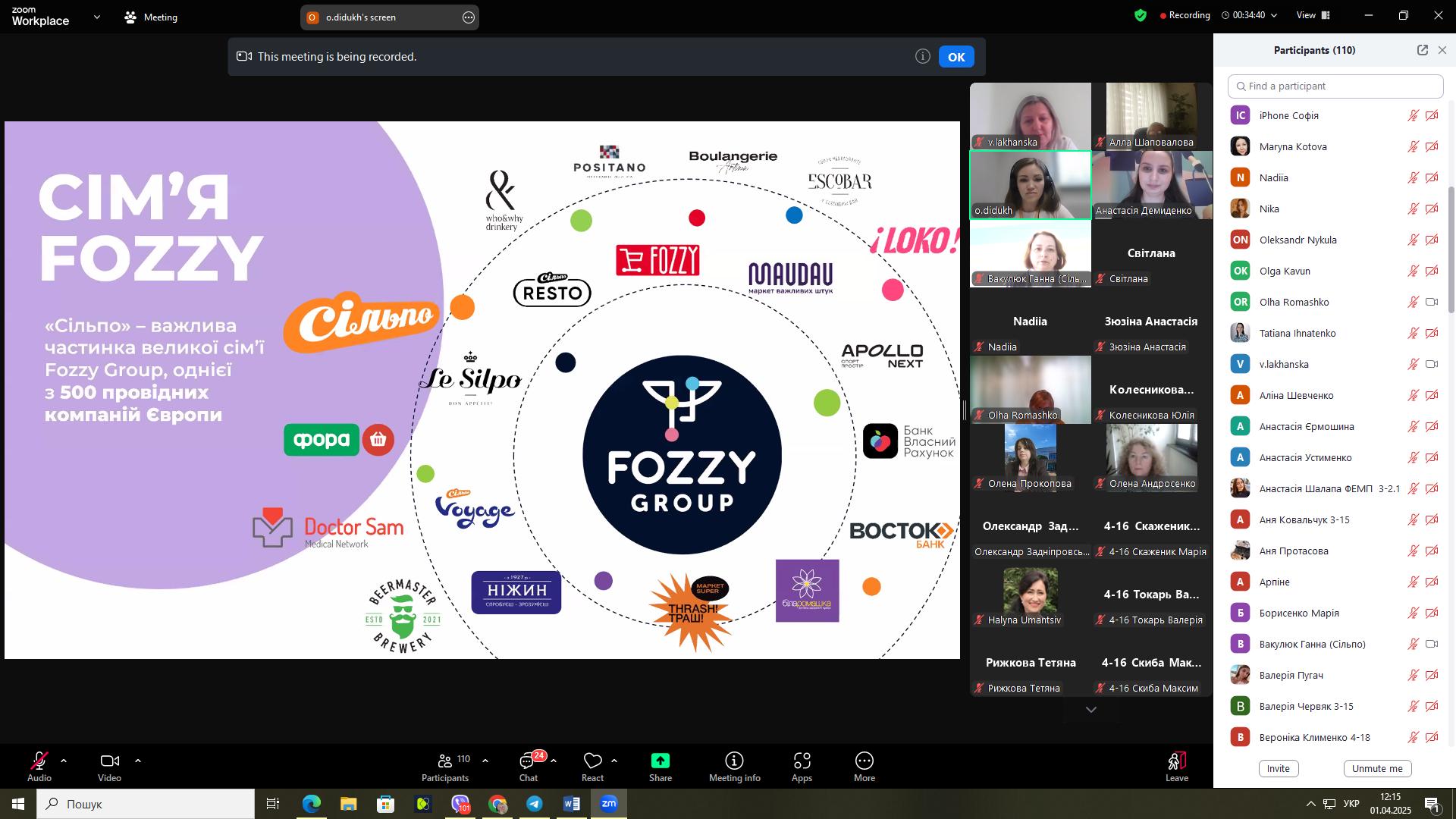Select participant Анастасія Єрмошина in list
1456x819 pixels.
(1335, 426)
